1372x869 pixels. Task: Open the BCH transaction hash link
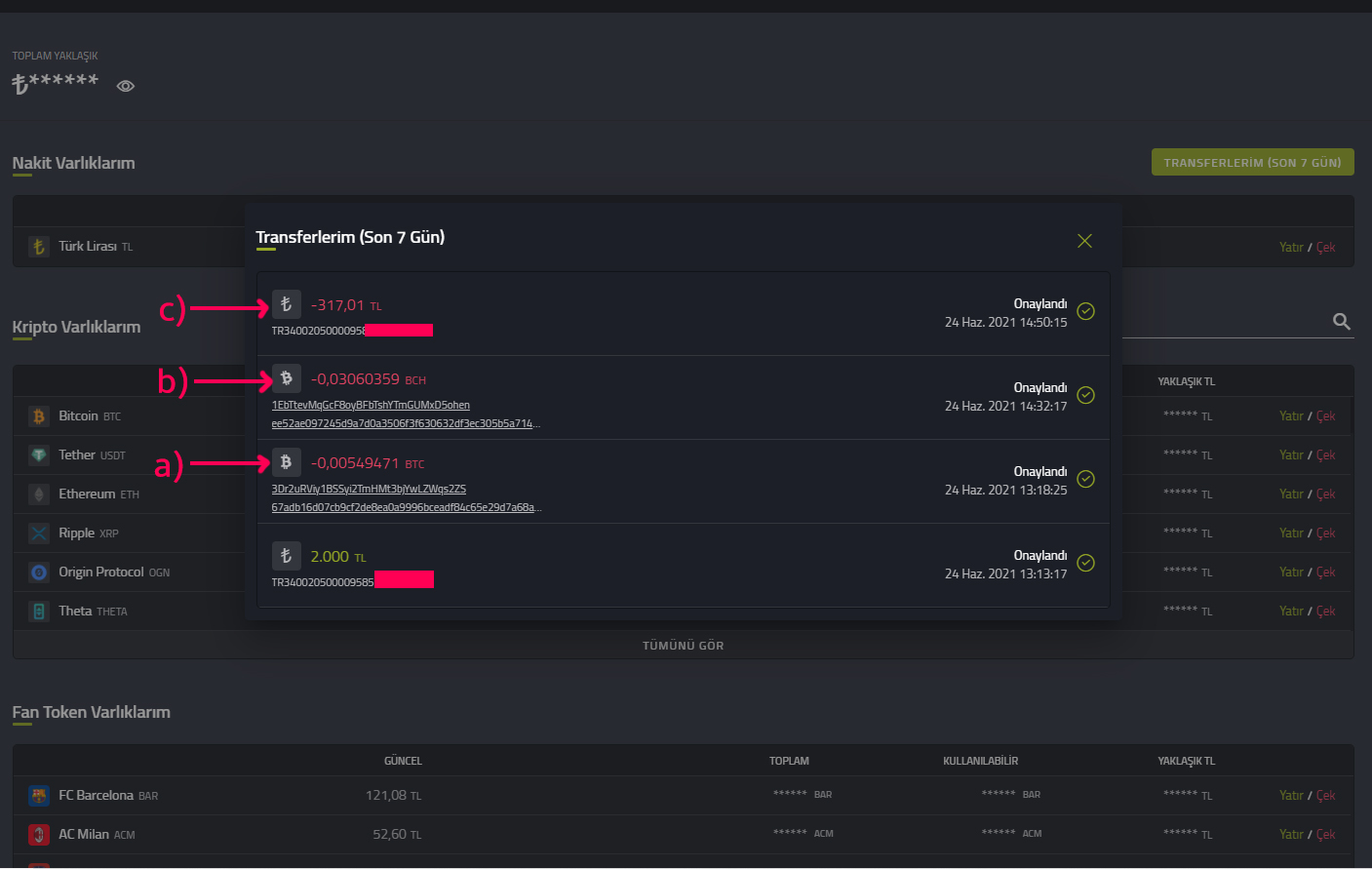pos(405,423)
